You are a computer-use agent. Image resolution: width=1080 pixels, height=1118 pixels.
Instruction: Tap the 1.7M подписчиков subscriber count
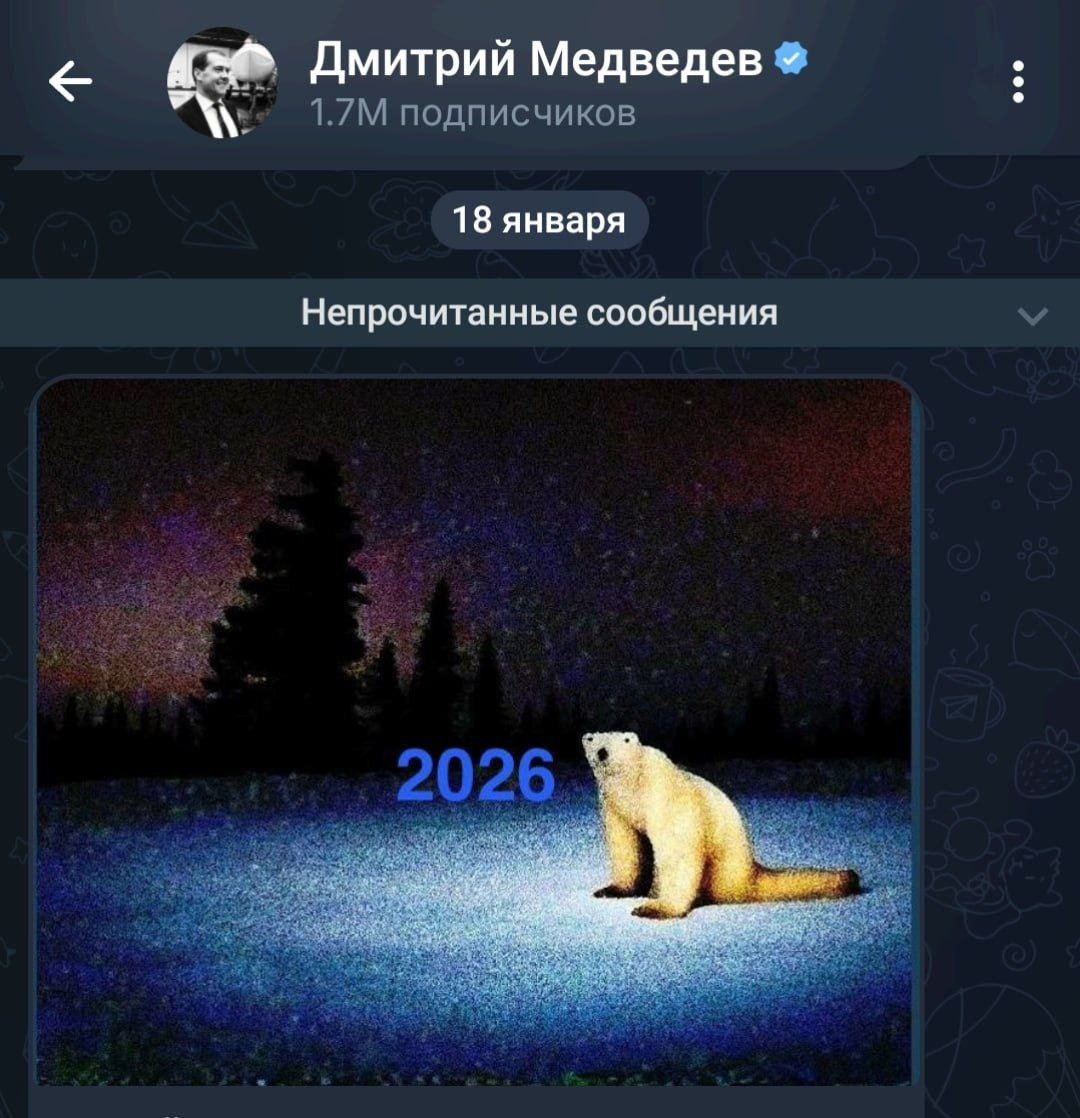(473, 113)
